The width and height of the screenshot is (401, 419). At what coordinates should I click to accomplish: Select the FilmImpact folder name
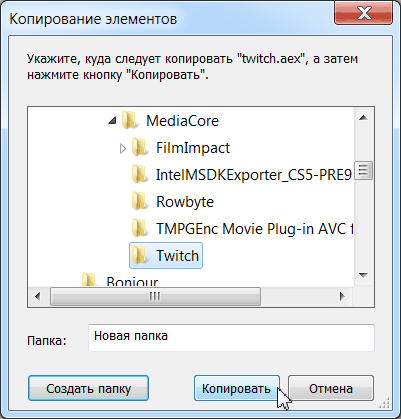coord(193,148)
